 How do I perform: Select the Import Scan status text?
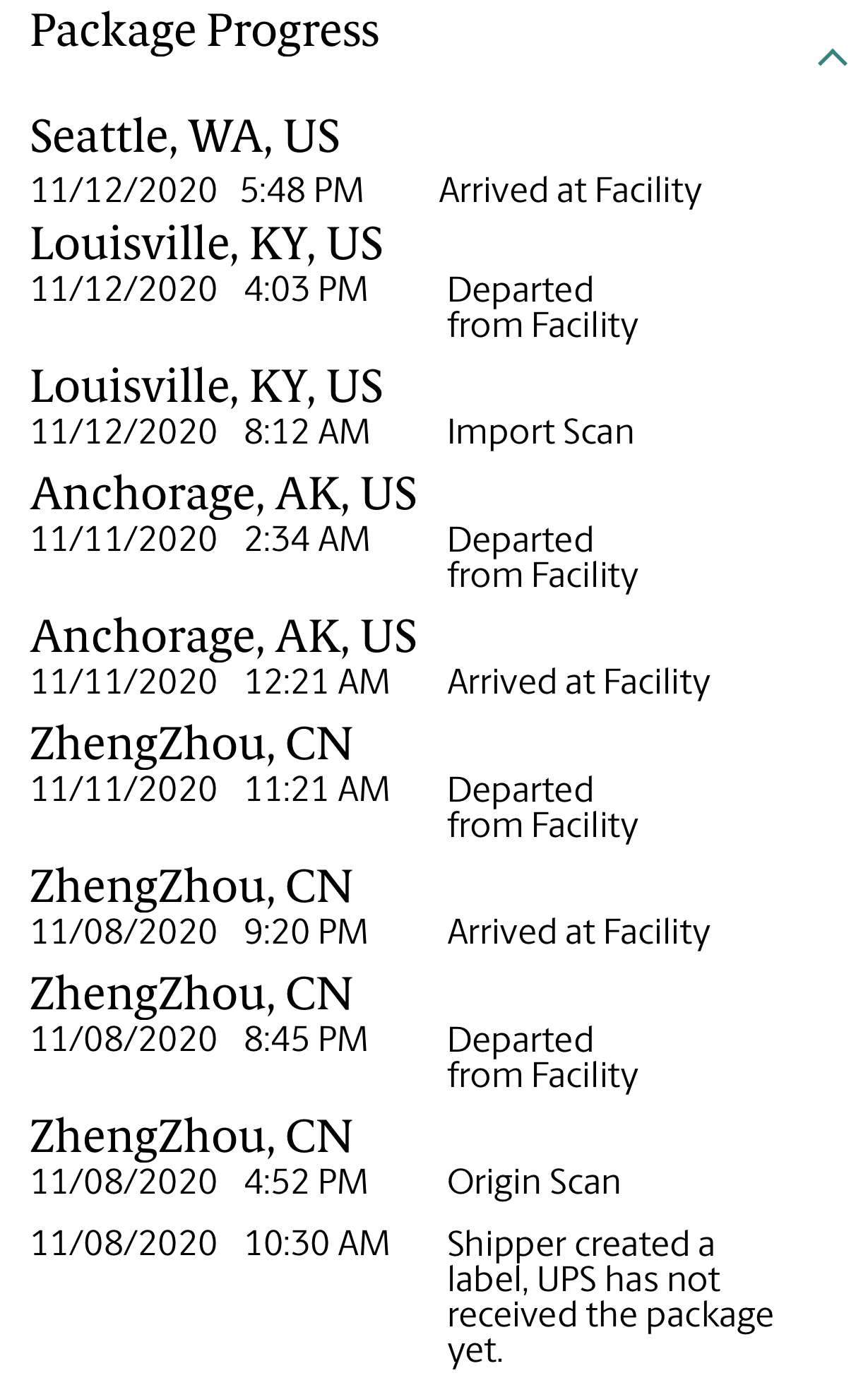click(x=540, y=432)
